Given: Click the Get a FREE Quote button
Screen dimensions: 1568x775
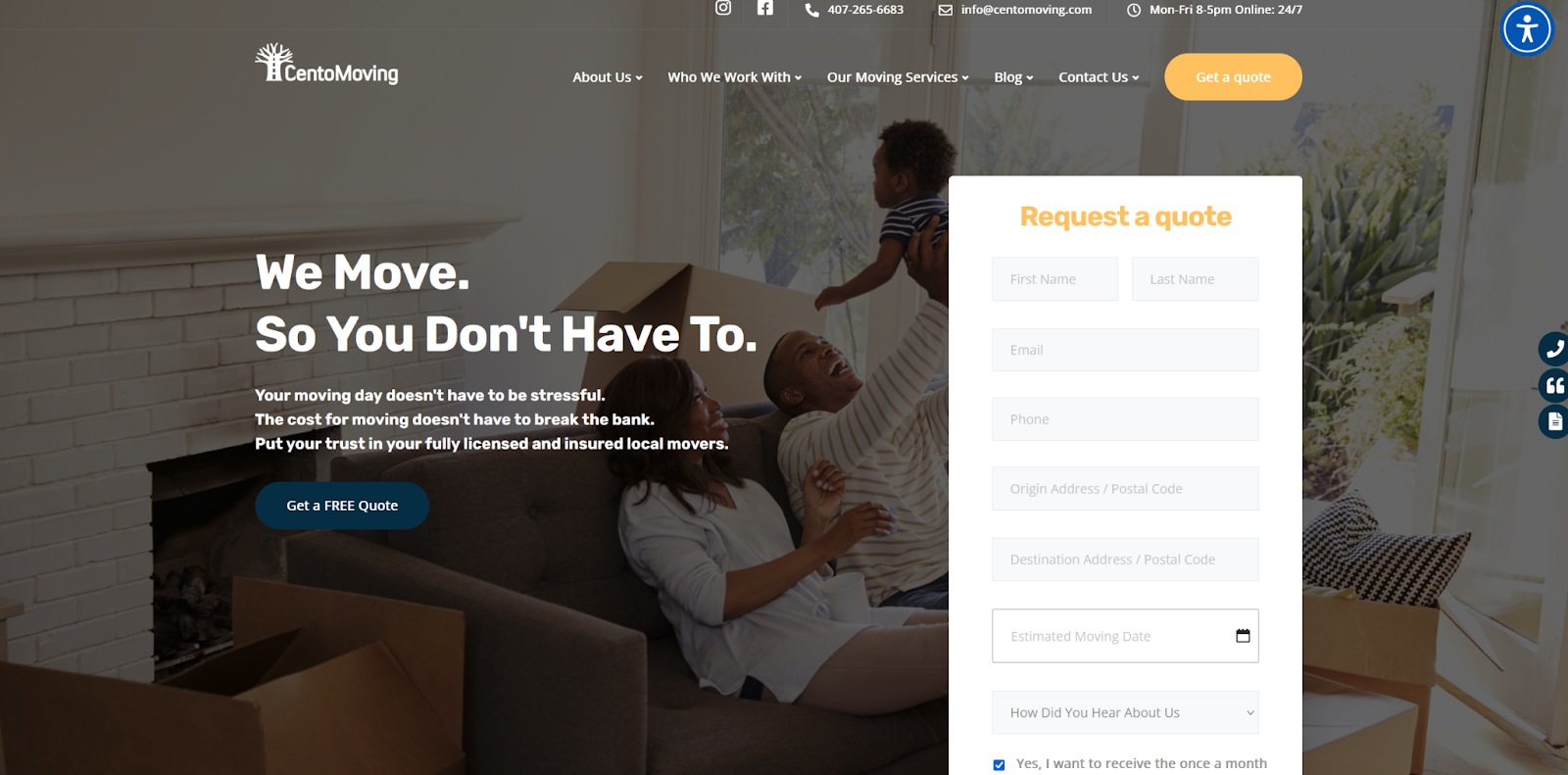Looking at the screenshot, I should [x=342, y=506].
